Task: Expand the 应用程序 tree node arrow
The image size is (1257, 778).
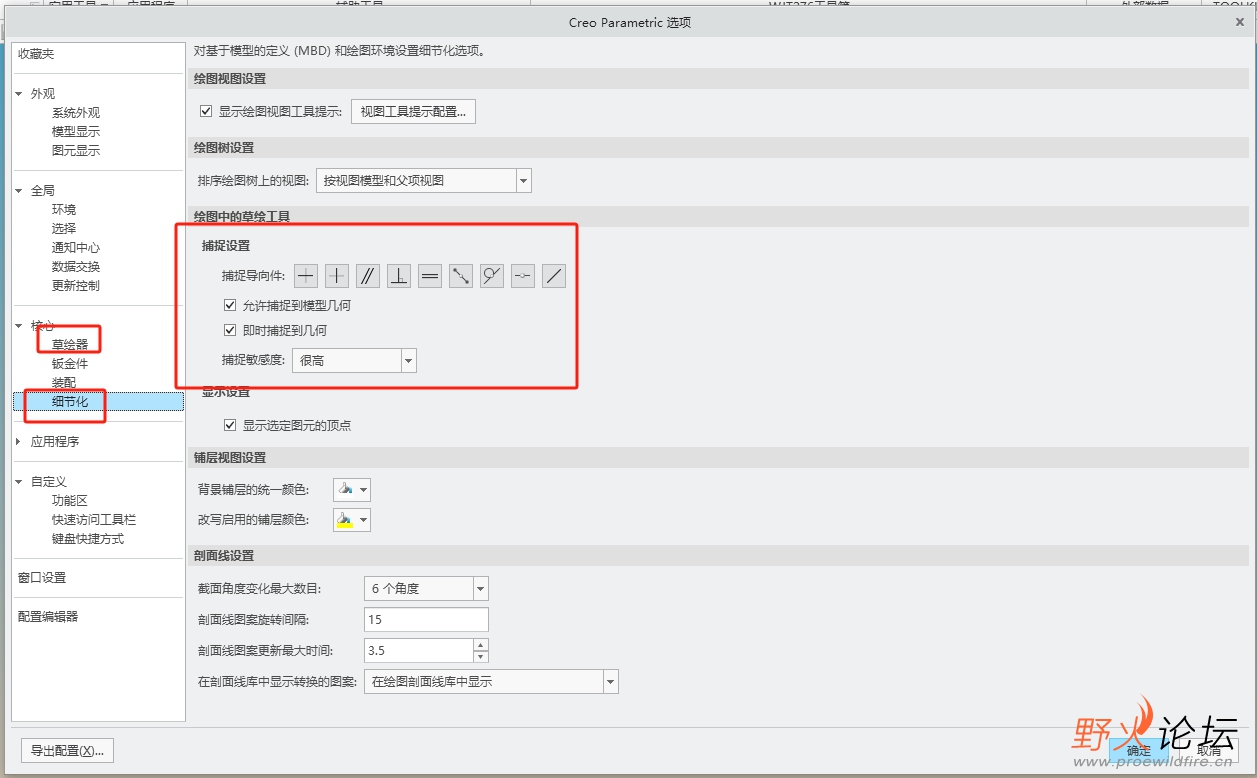Action: coord(19,441)
